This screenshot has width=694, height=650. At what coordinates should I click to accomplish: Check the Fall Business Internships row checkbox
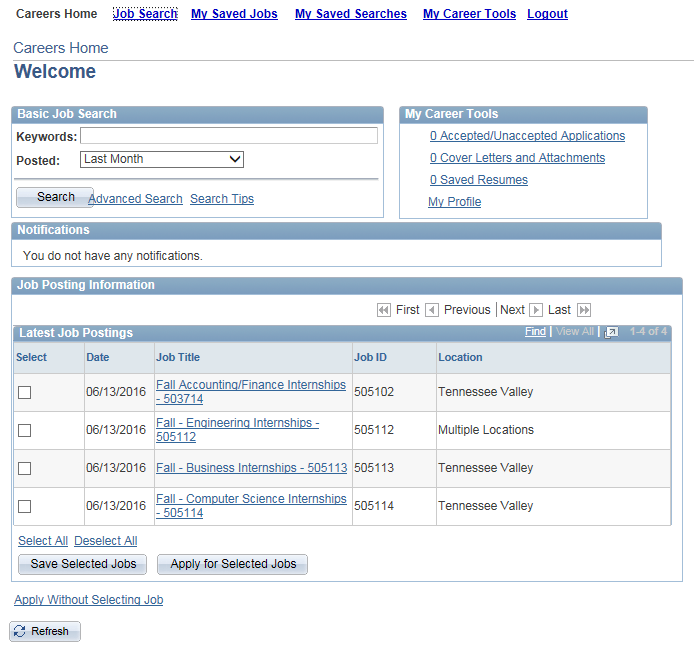(x=24, y=468)
